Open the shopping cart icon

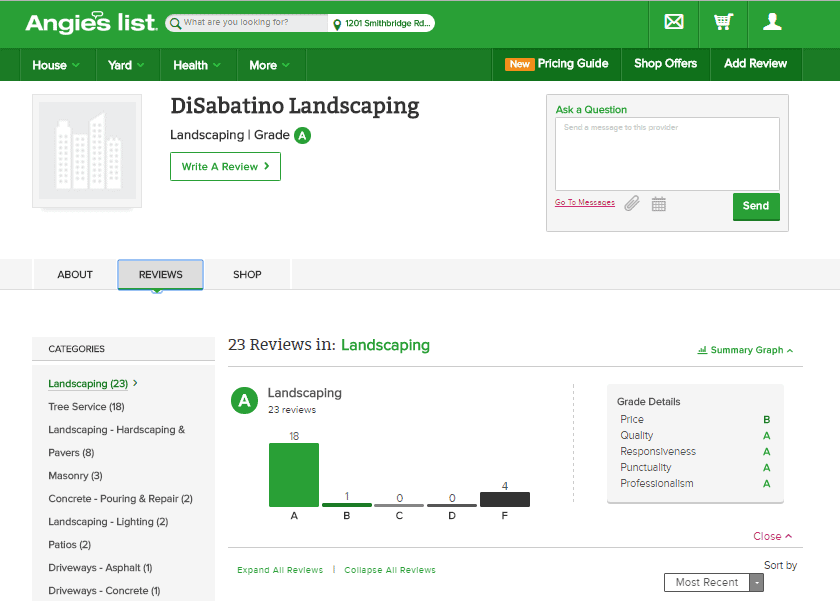pos(723,22)
